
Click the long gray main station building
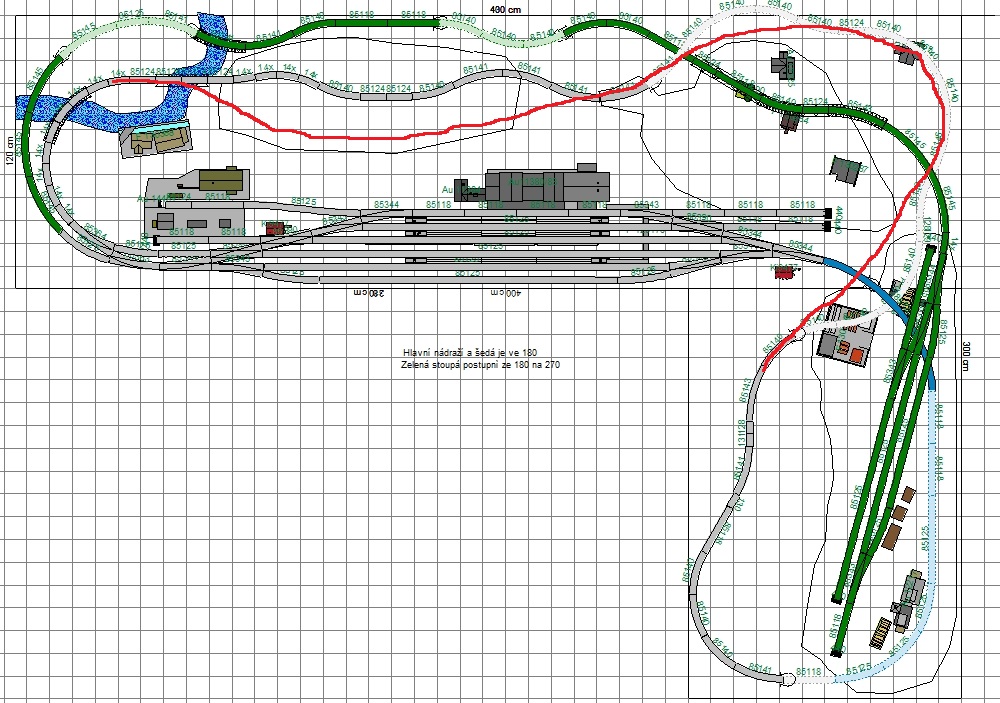click(547, 185)
